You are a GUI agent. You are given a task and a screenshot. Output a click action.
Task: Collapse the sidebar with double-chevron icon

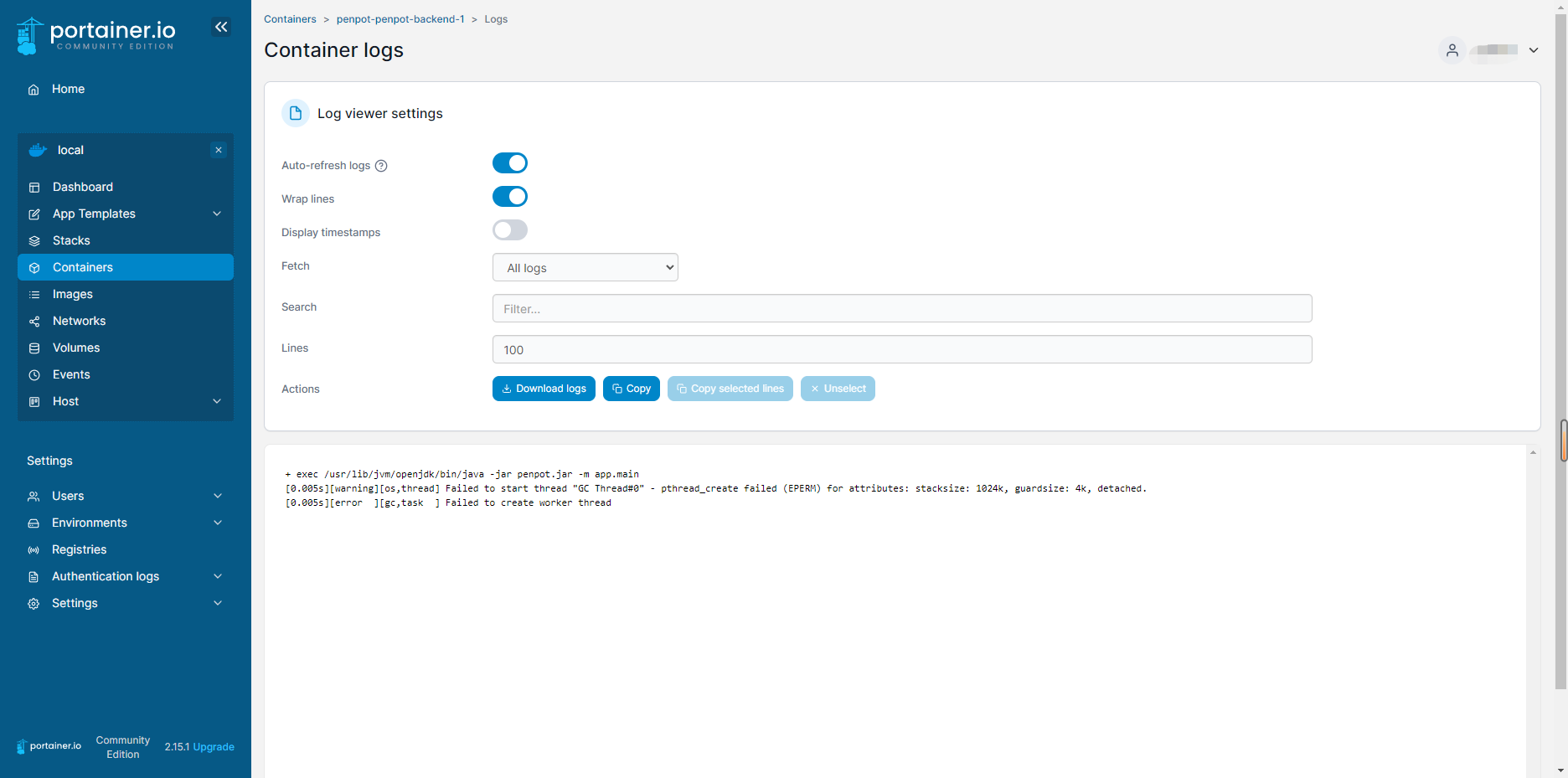(x=221, y=27)
